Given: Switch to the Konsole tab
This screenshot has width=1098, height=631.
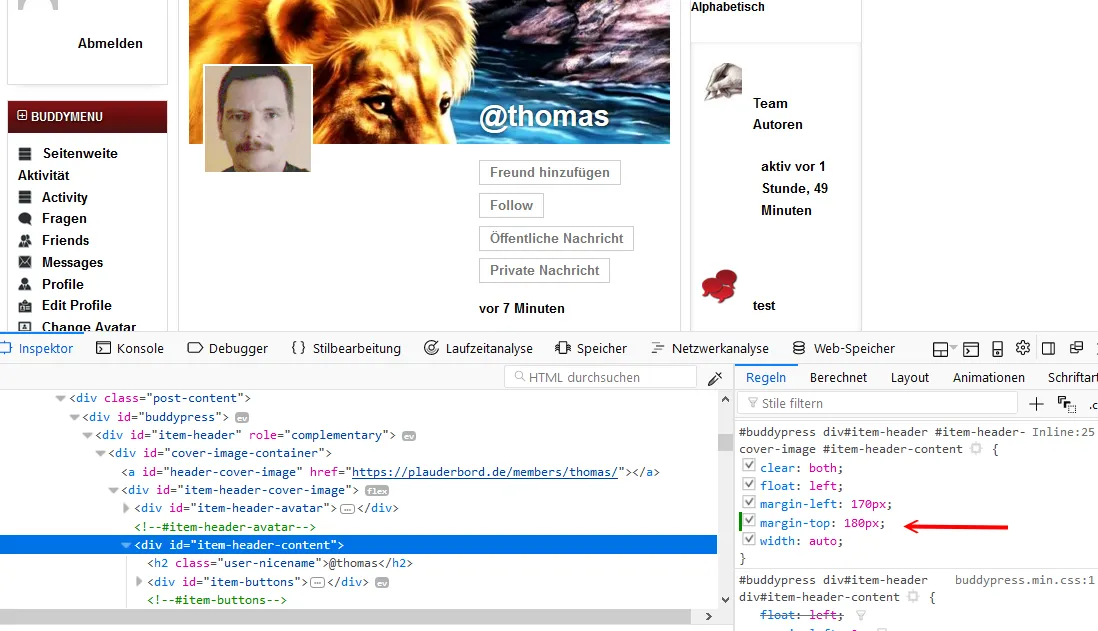Looking at the screenshot, I should pyautogui.click(x=130, y=348).
